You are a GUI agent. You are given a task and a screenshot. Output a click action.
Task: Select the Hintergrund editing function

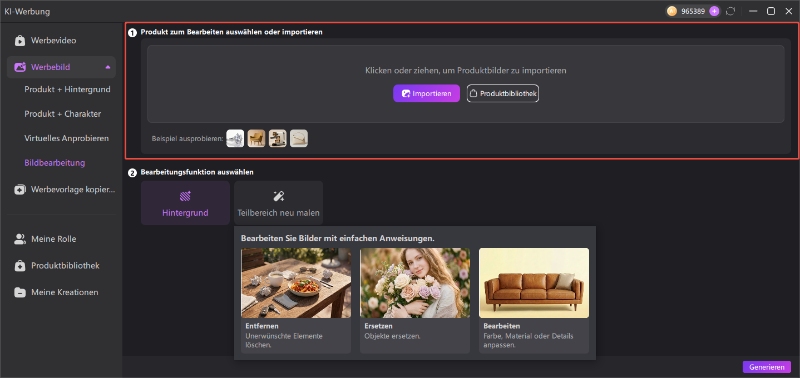click(185, 203)
